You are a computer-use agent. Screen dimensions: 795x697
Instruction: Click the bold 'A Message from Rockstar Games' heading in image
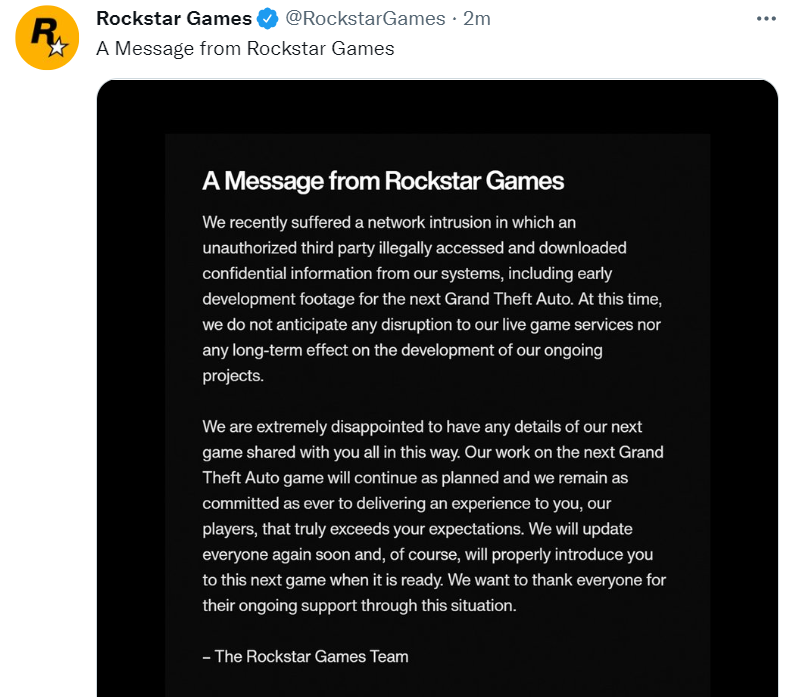coord(383,181)
